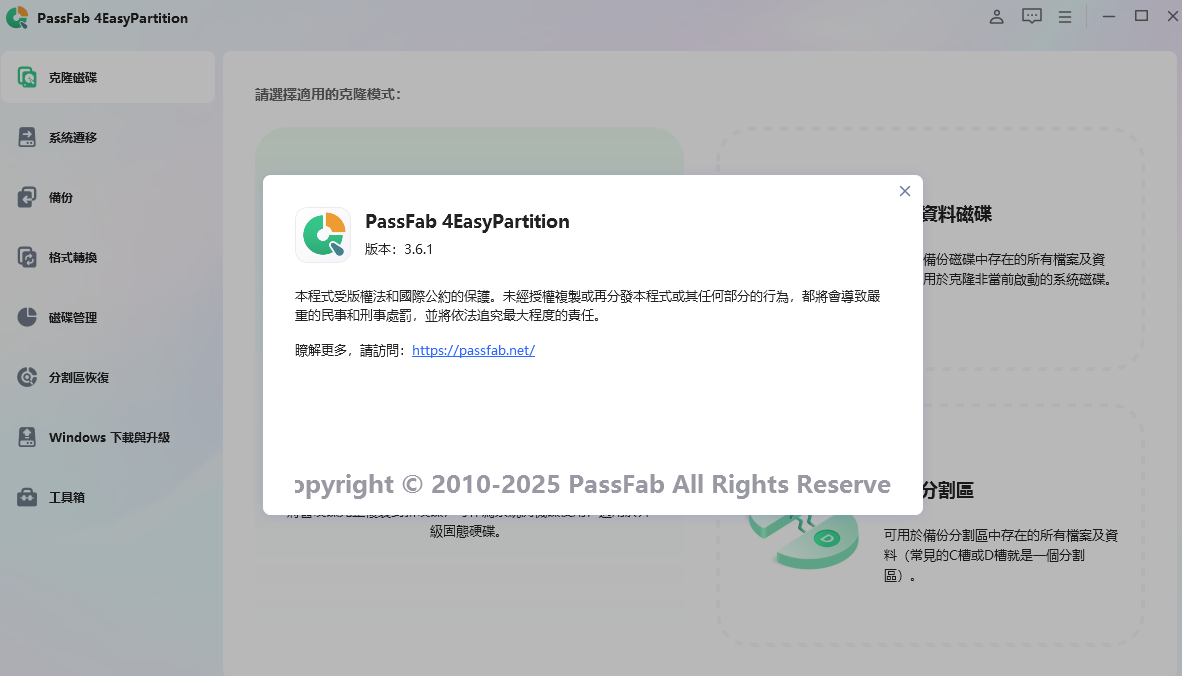Image resolution: width=1182 pixels, height=676 pixels.
Task: Select the 磁碟管理 menu label
Action: (x=73, y=317)
